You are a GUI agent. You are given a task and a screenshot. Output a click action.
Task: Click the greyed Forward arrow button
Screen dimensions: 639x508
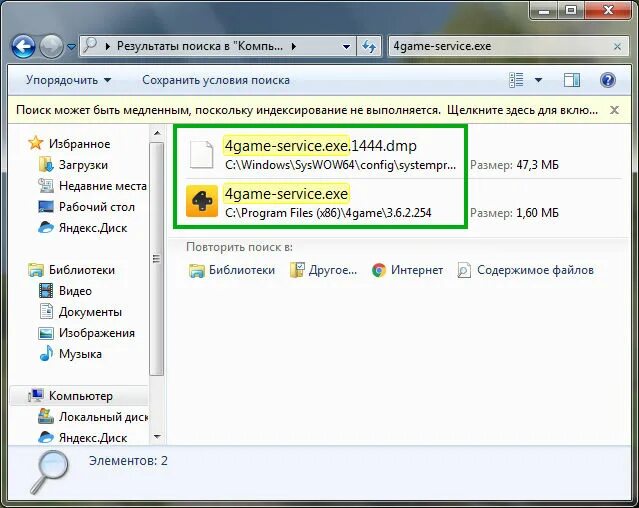pos(51,46)
